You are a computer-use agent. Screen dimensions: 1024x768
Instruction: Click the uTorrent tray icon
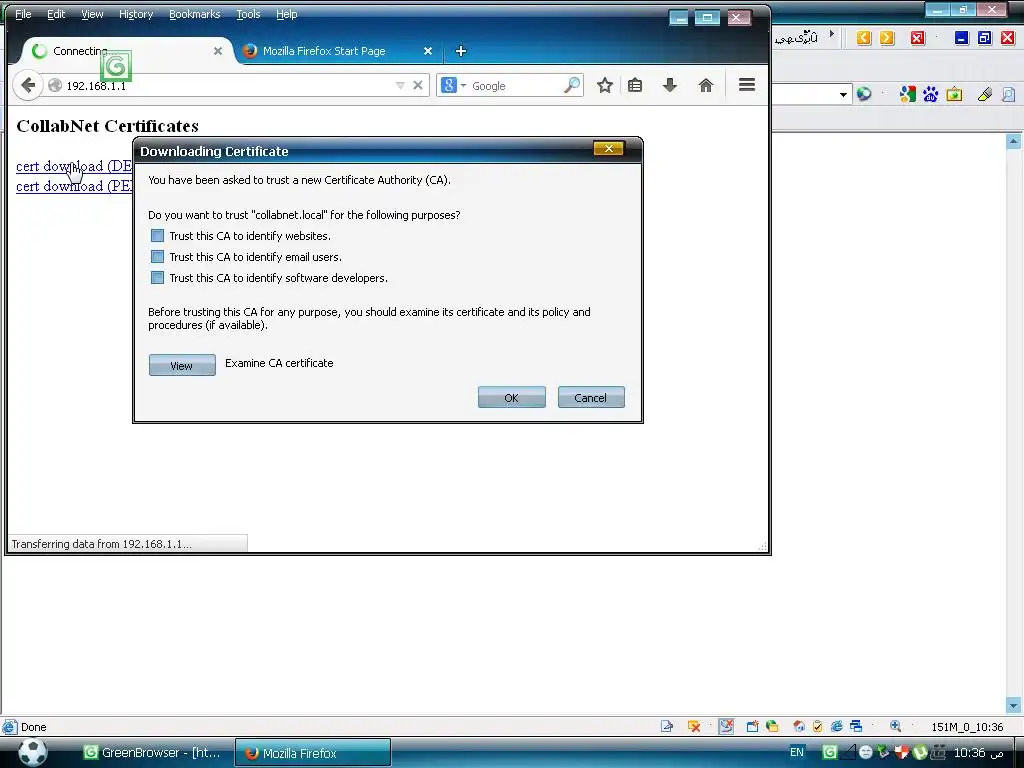[920, 752]
